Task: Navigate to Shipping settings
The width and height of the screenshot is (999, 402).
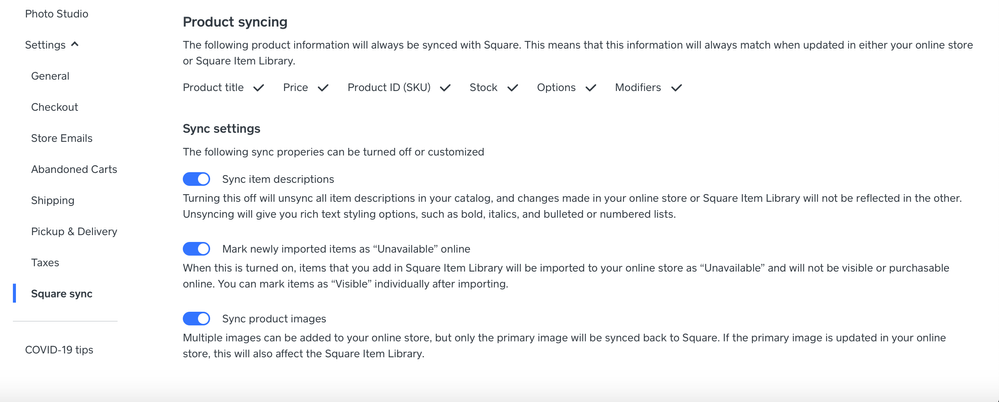Action: click(52, 200)
